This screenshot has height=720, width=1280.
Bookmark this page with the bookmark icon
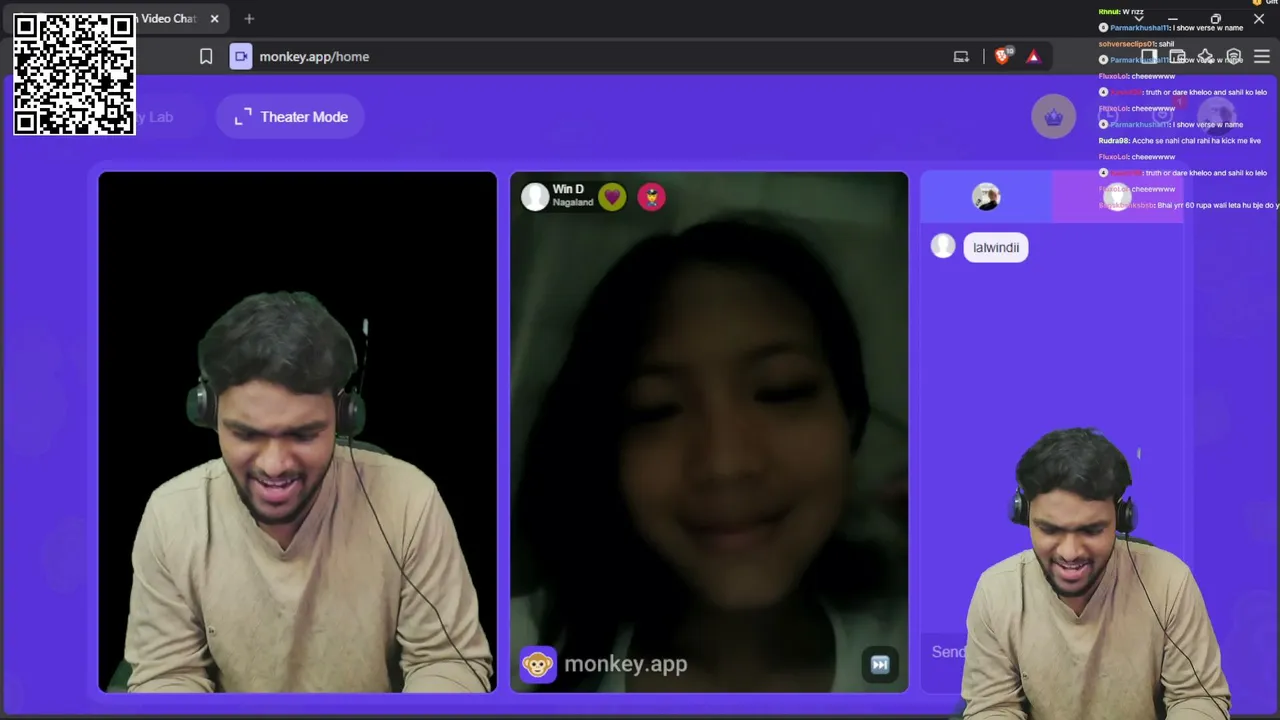(206, 57)
